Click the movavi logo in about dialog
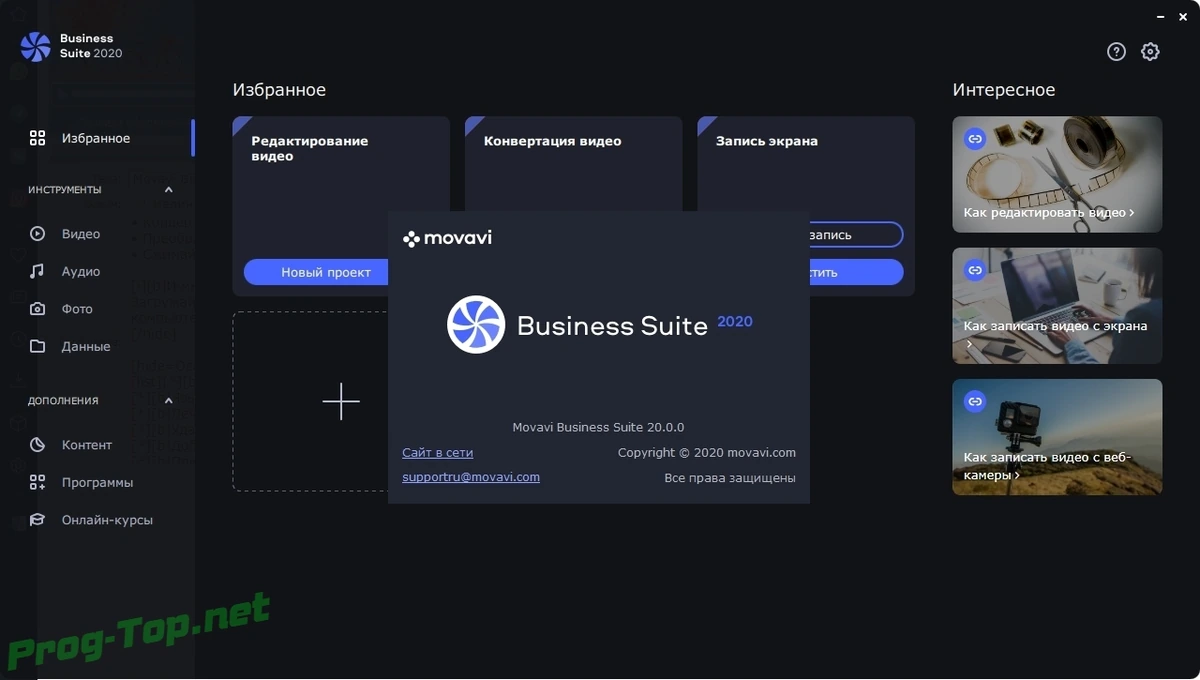 (x=447, y=238)
